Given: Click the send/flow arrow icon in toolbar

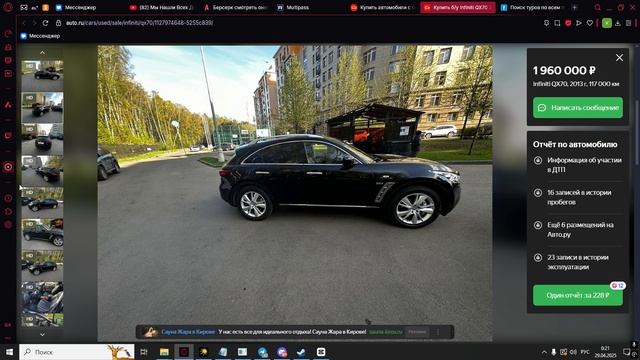Looking at the screenshot, I should tap(579, 23).
